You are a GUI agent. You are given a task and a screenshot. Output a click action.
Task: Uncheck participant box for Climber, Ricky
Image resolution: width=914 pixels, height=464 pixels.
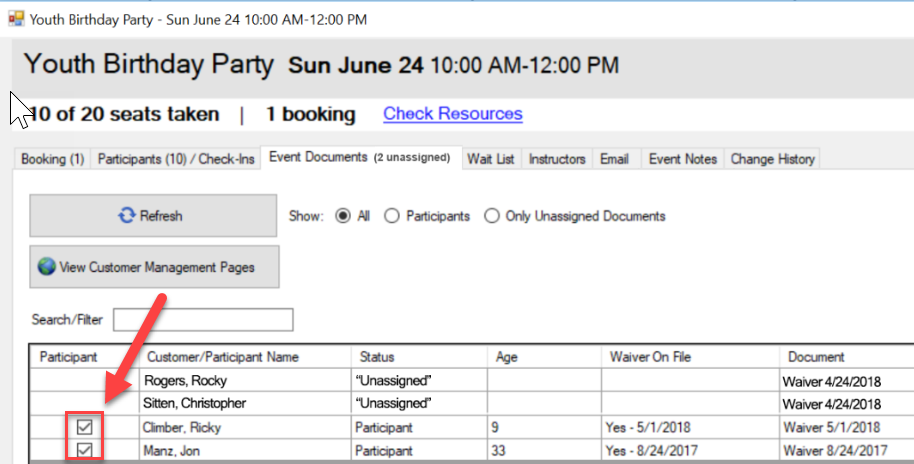85,427
